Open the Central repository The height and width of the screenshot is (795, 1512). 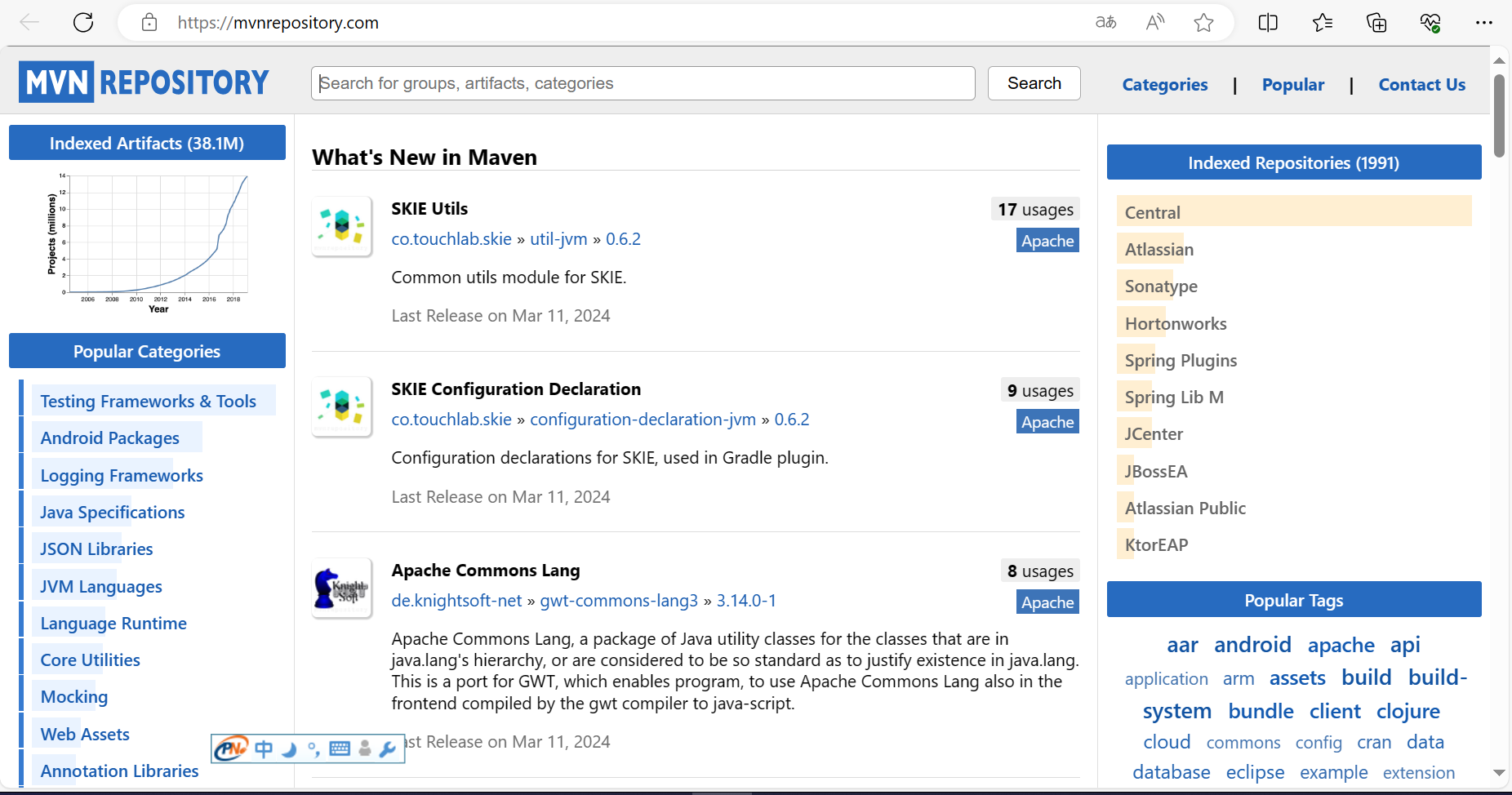tap(1153, 213)
